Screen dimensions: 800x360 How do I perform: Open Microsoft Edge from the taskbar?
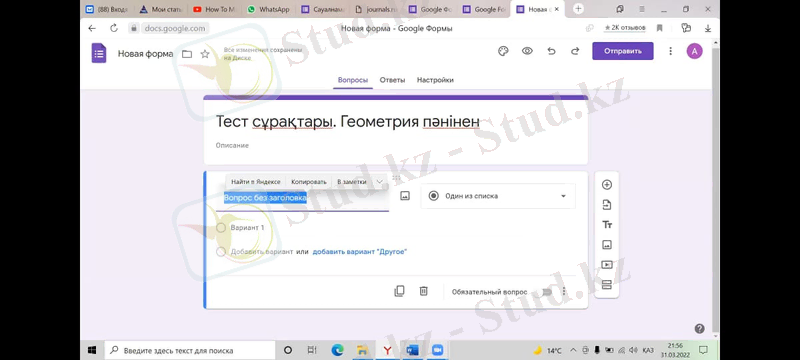[338, 350]
